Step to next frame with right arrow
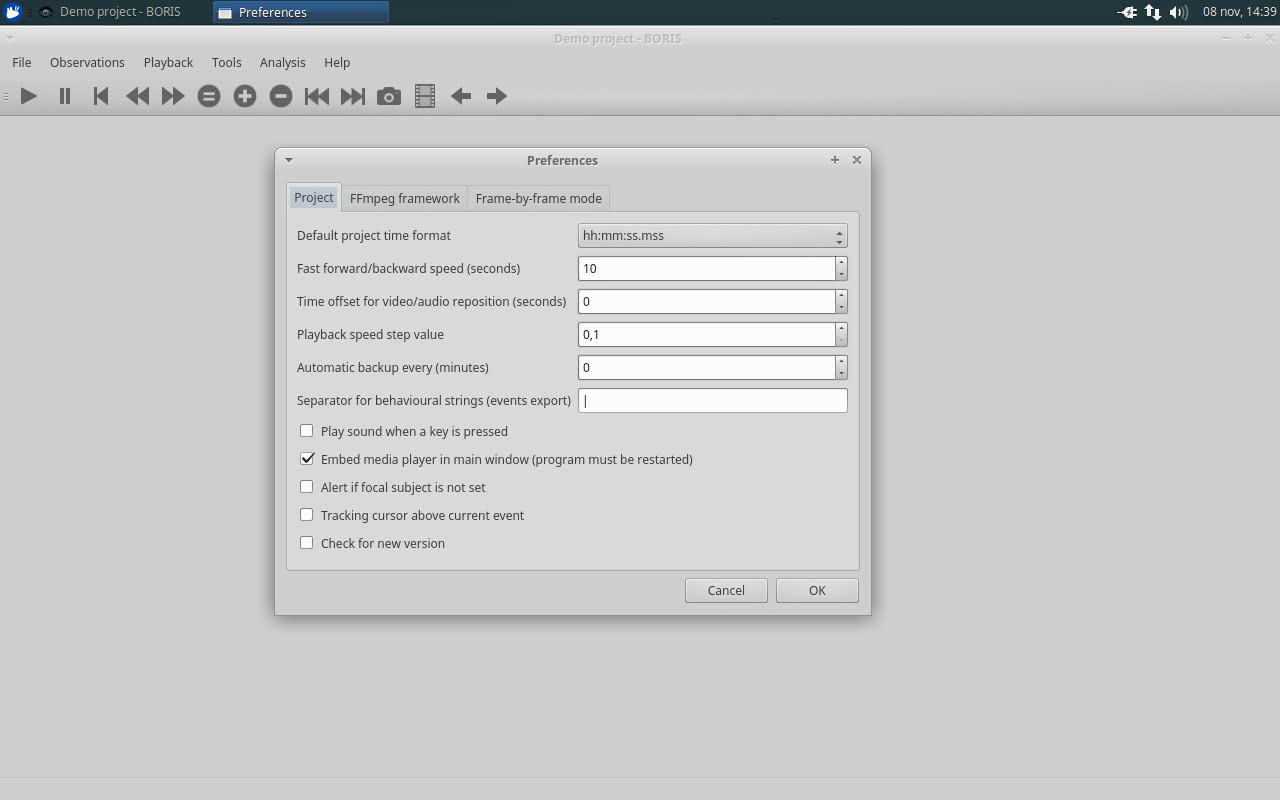 pos(497,96)
